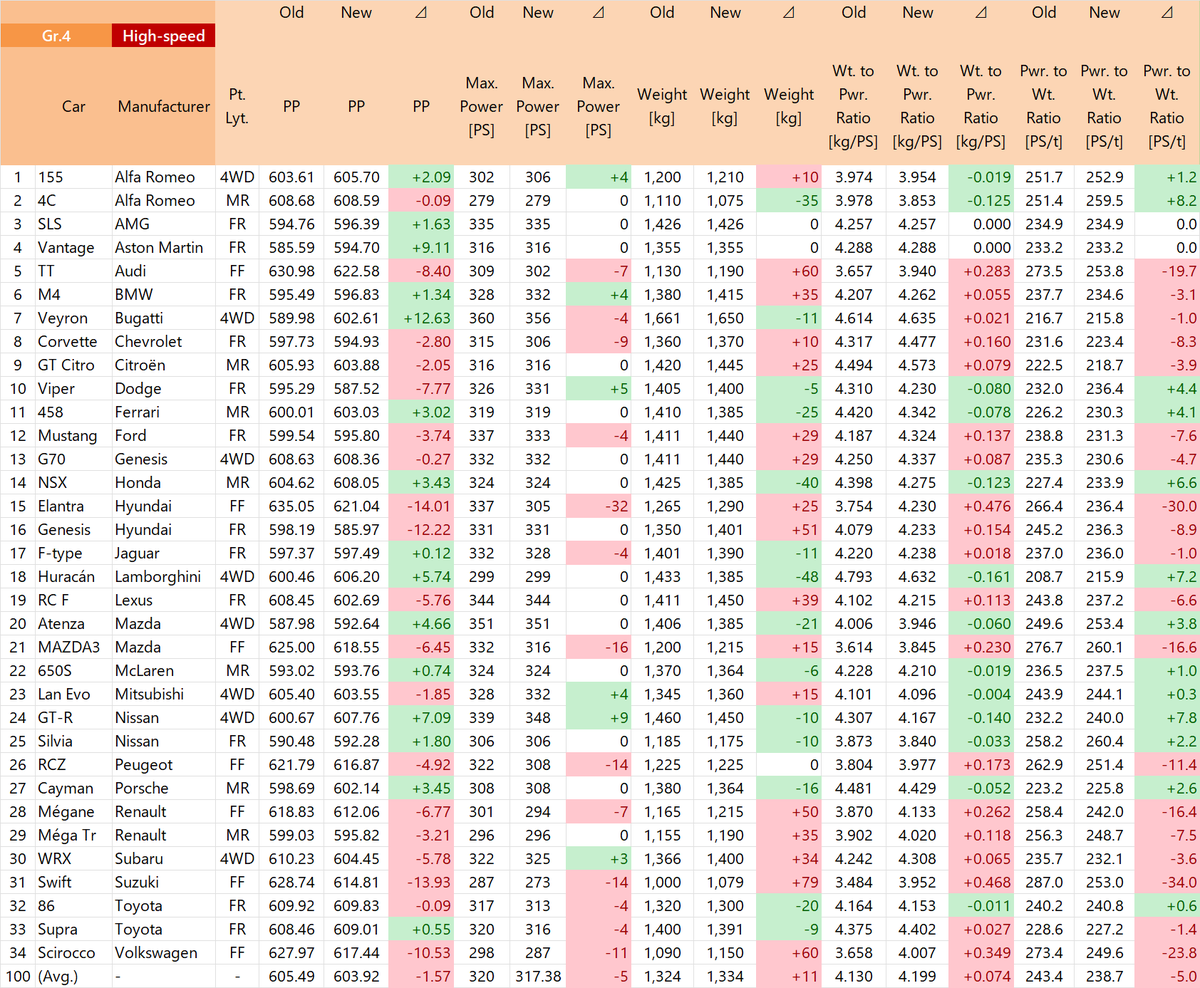The image size is (1200, 988).
Task: Select the 'RC F' car cell
Action: [74, 600]
